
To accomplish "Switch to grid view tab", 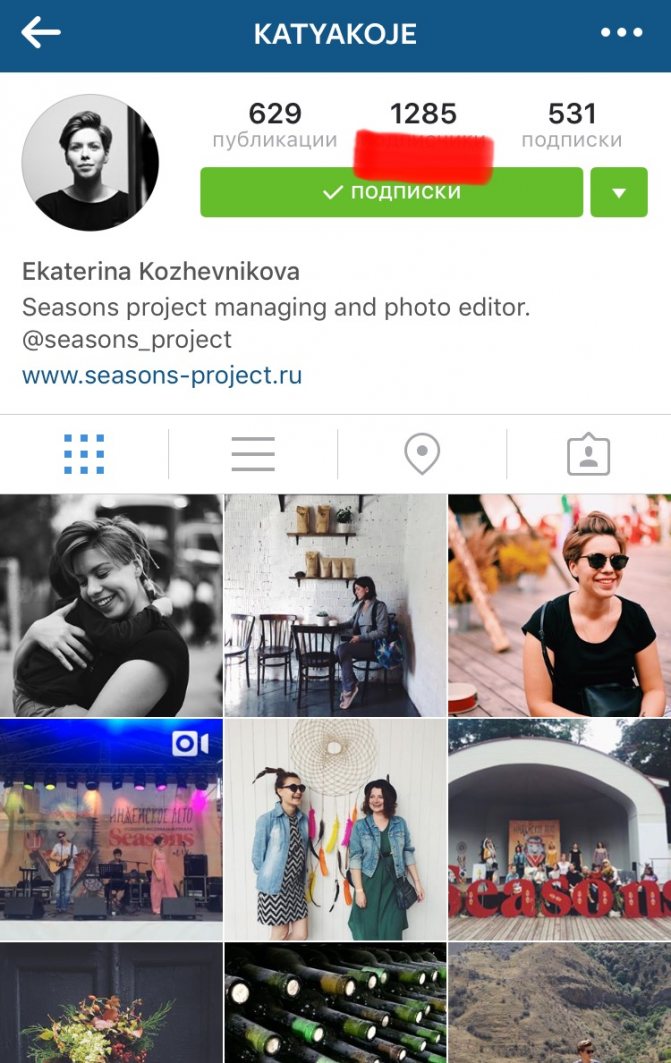I will pos(84,454).
